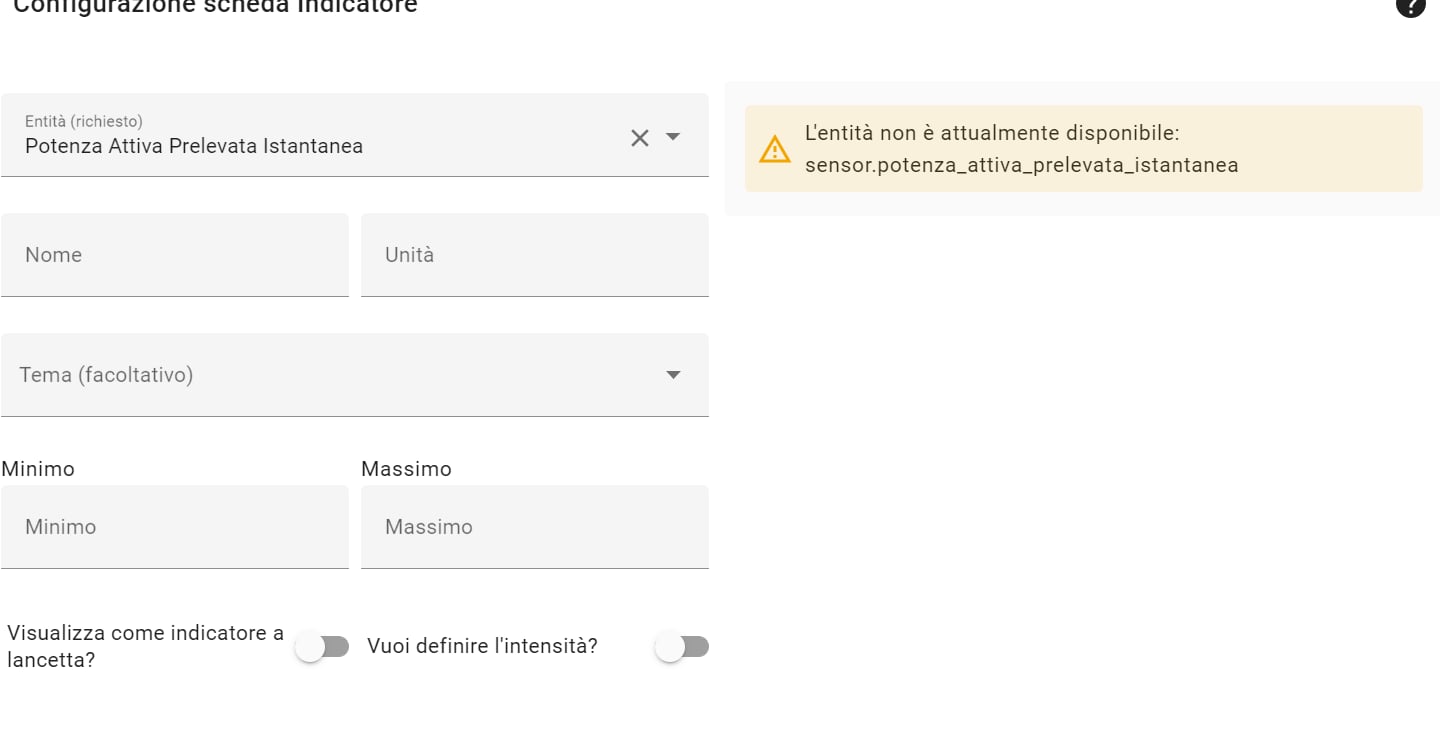Enable 'Visualizza come indicatore a lancetta' switch
The width and height of the screenshot is (1440, 733).
(322, 647)
